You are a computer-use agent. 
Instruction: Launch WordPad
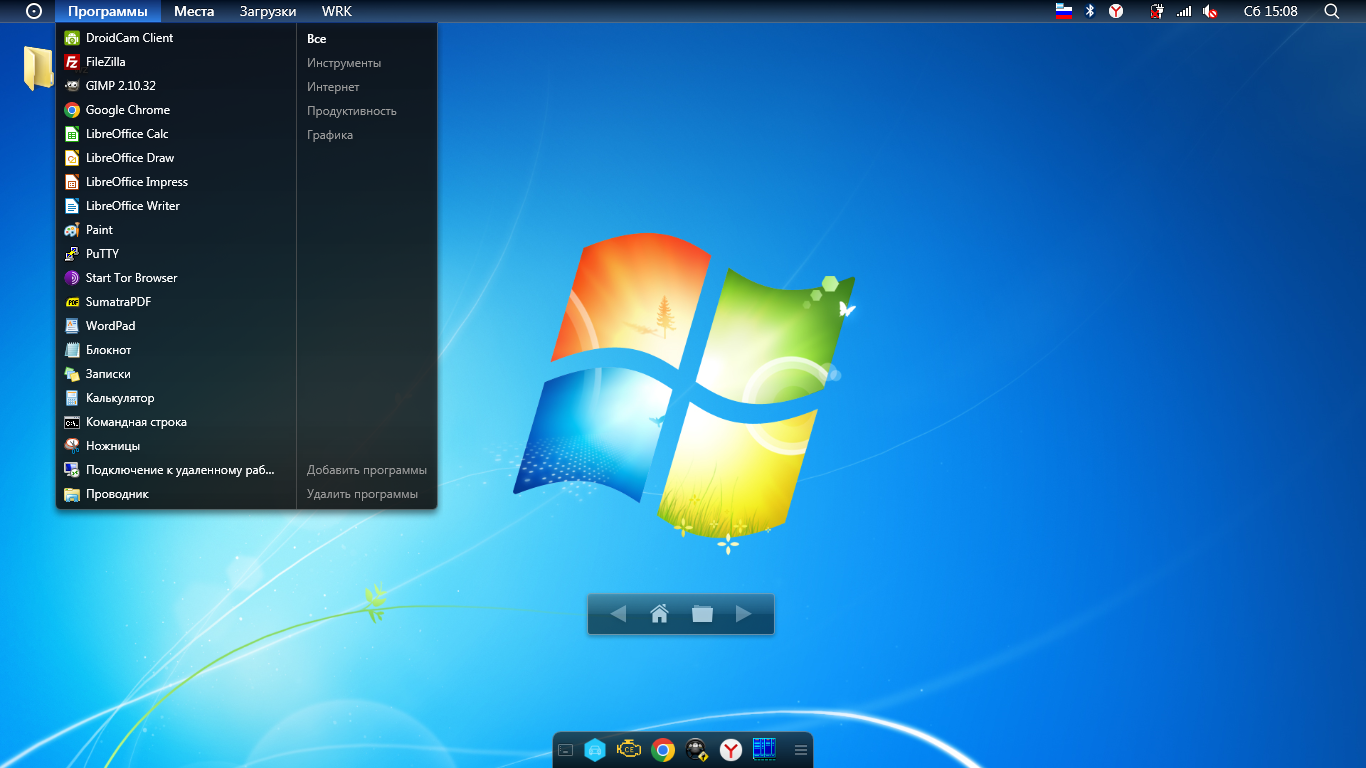176,326
